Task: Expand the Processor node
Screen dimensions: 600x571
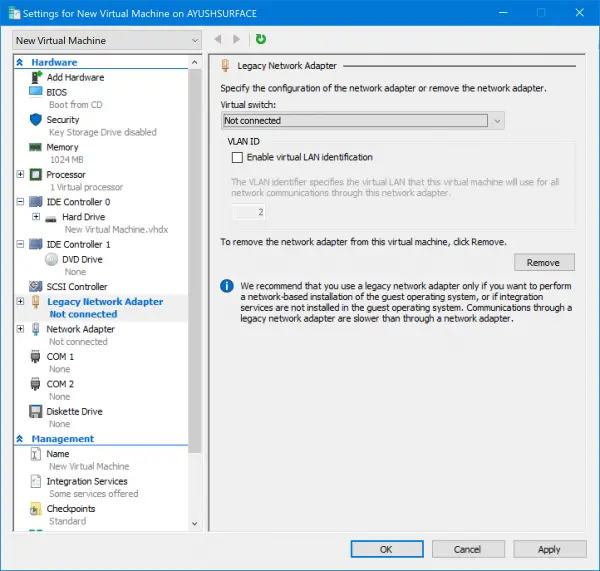Action: pos(20,174)
